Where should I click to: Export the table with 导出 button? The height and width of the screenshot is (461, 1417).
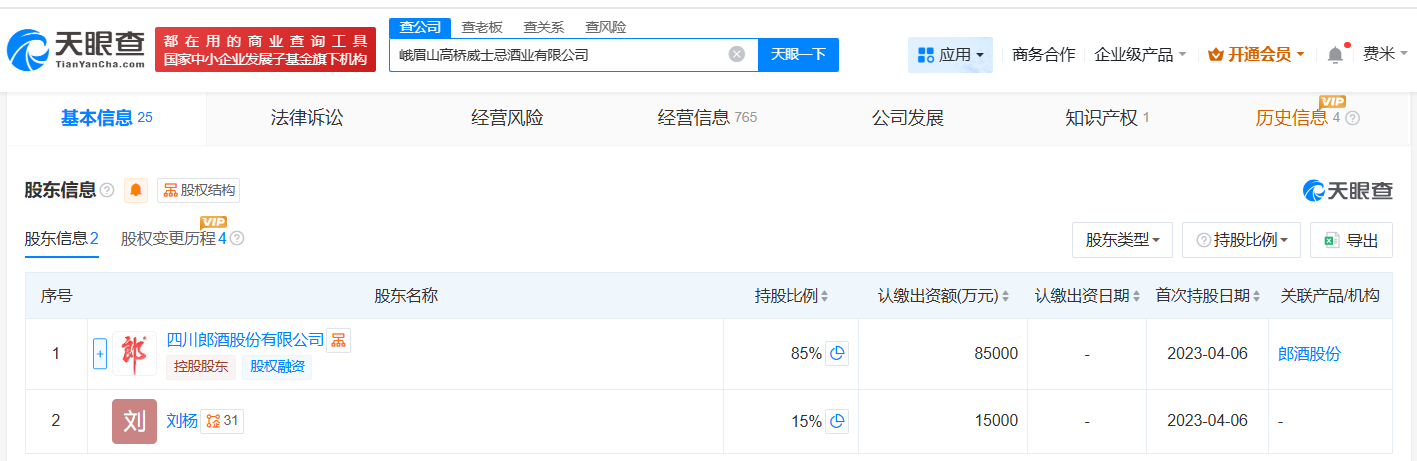click(x=1351, y=240)
